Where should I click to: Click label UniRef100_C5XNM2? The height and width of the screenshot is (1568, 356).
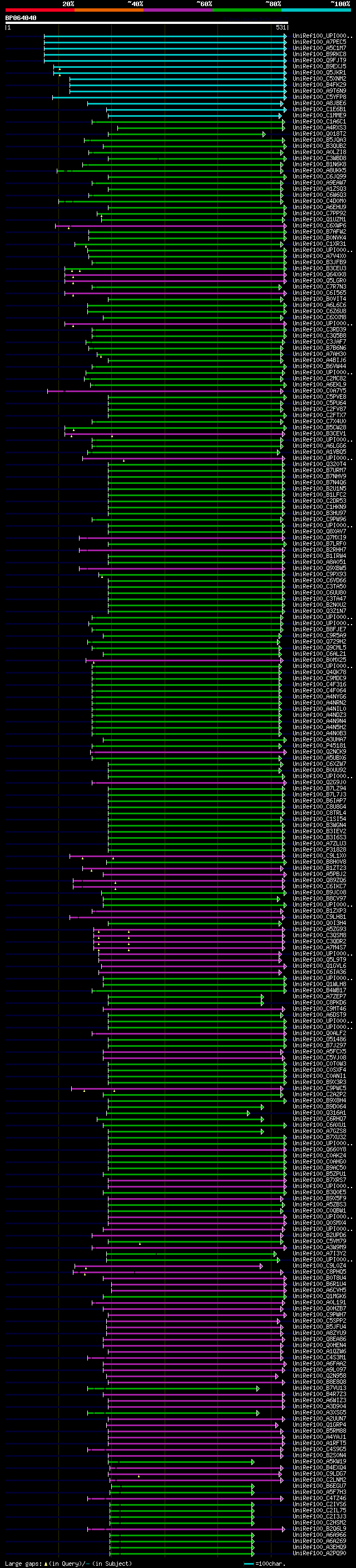click(x=319, y=78)
